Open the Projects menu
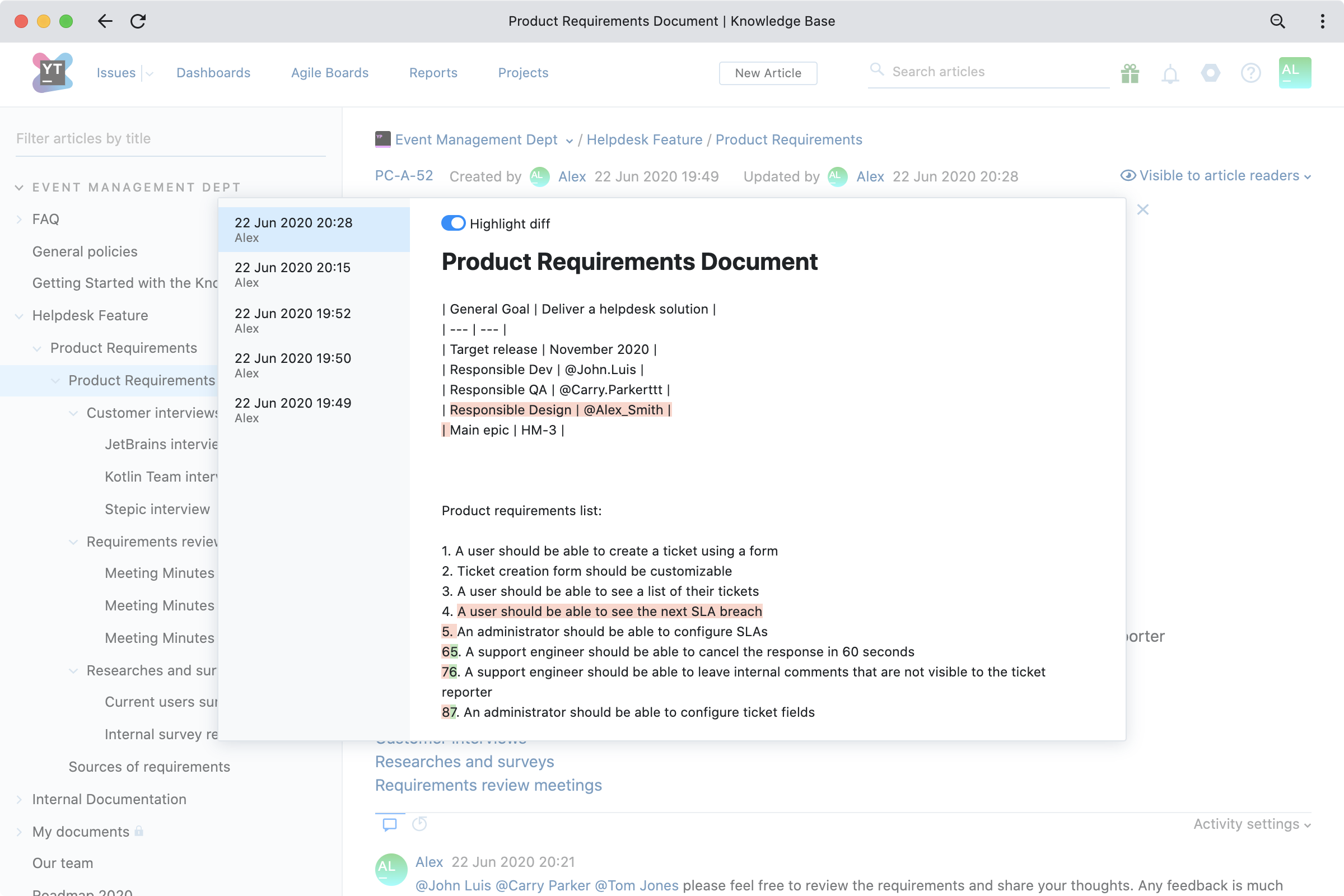 tap(523, 73)
